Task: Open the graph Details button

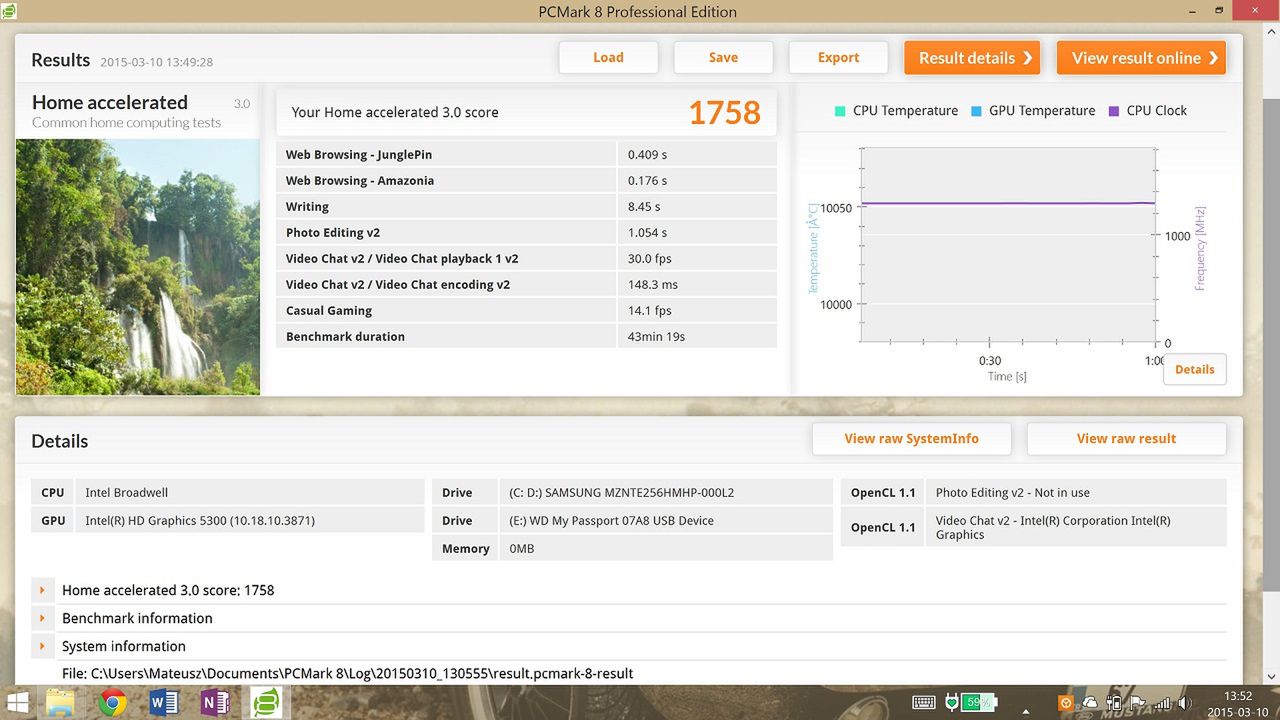Action: tap(1194, 369)
